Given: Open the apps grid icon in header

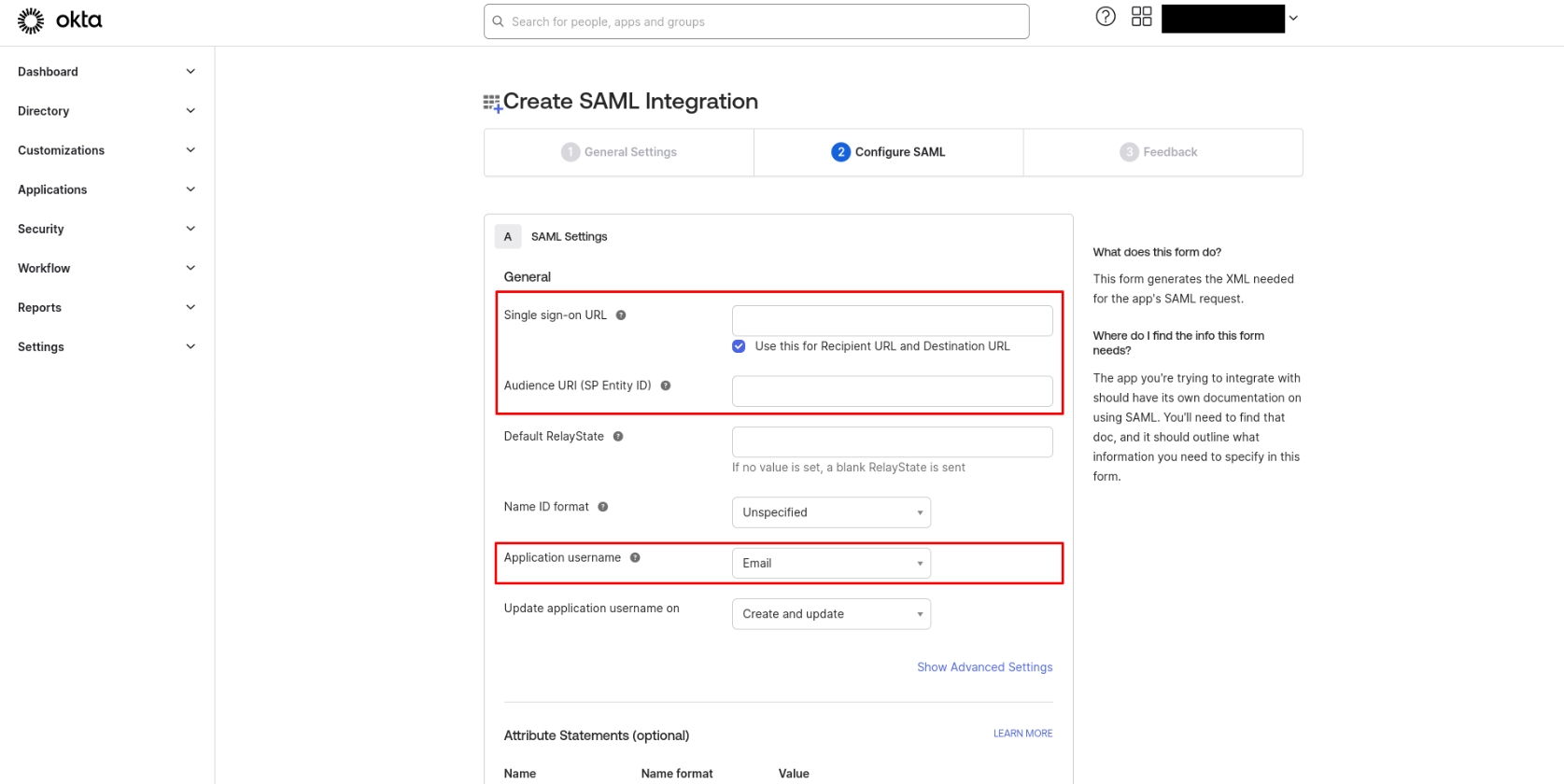Looking at the screenshot, I should click(x=1141, y=17).
